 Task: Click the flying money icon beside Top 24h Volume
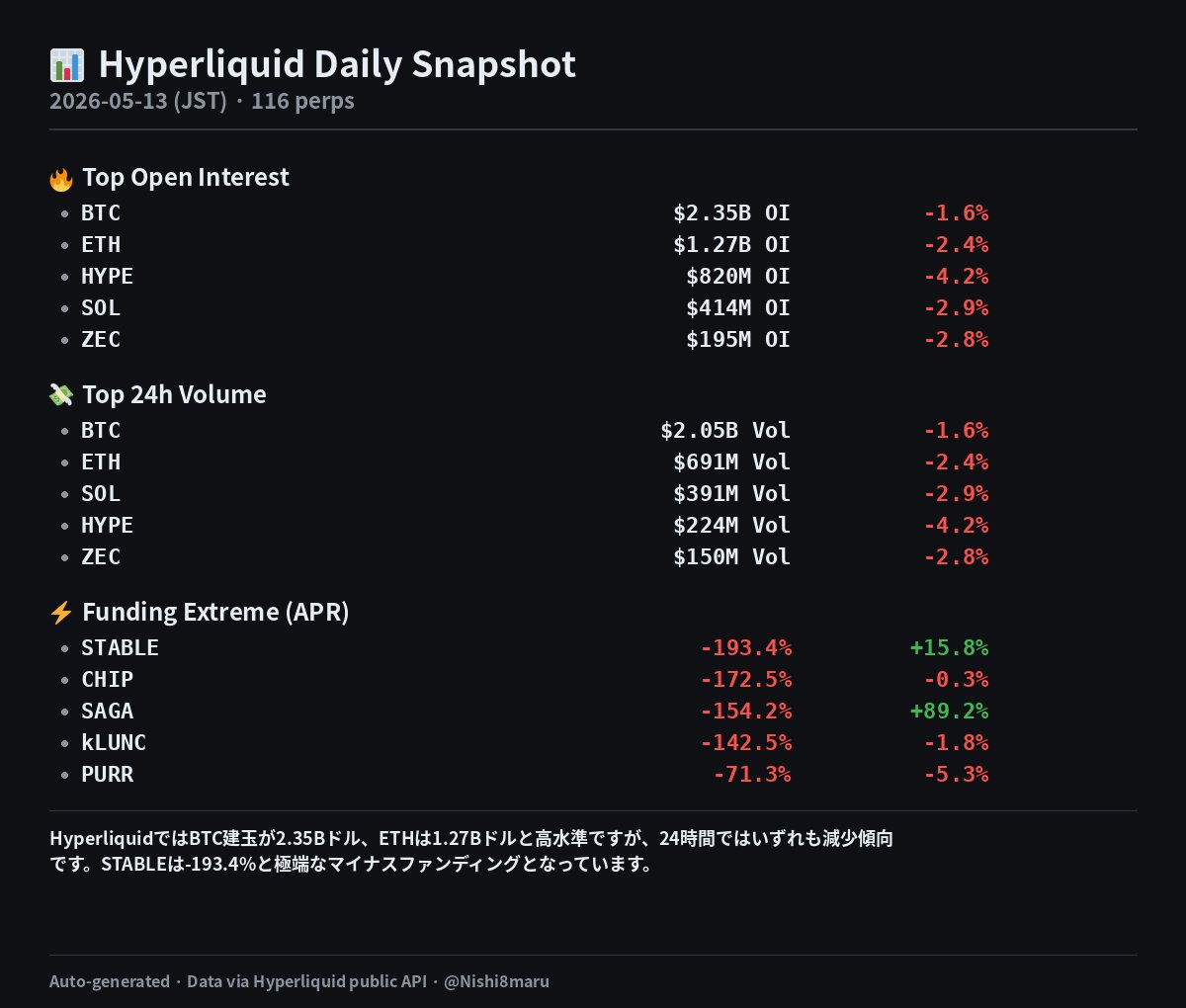pos(61,395)
